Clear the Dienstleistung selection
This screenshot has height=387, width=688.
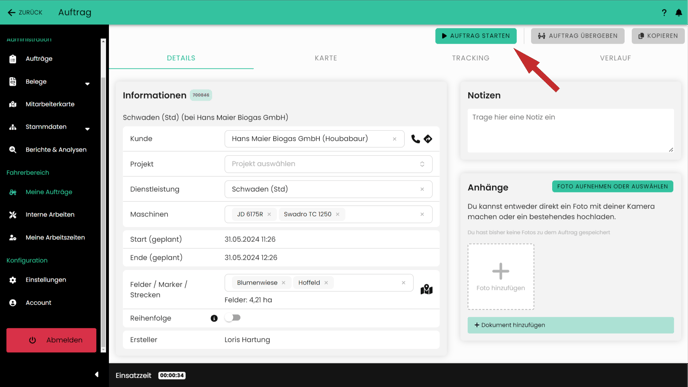click(x=422, y=189)
